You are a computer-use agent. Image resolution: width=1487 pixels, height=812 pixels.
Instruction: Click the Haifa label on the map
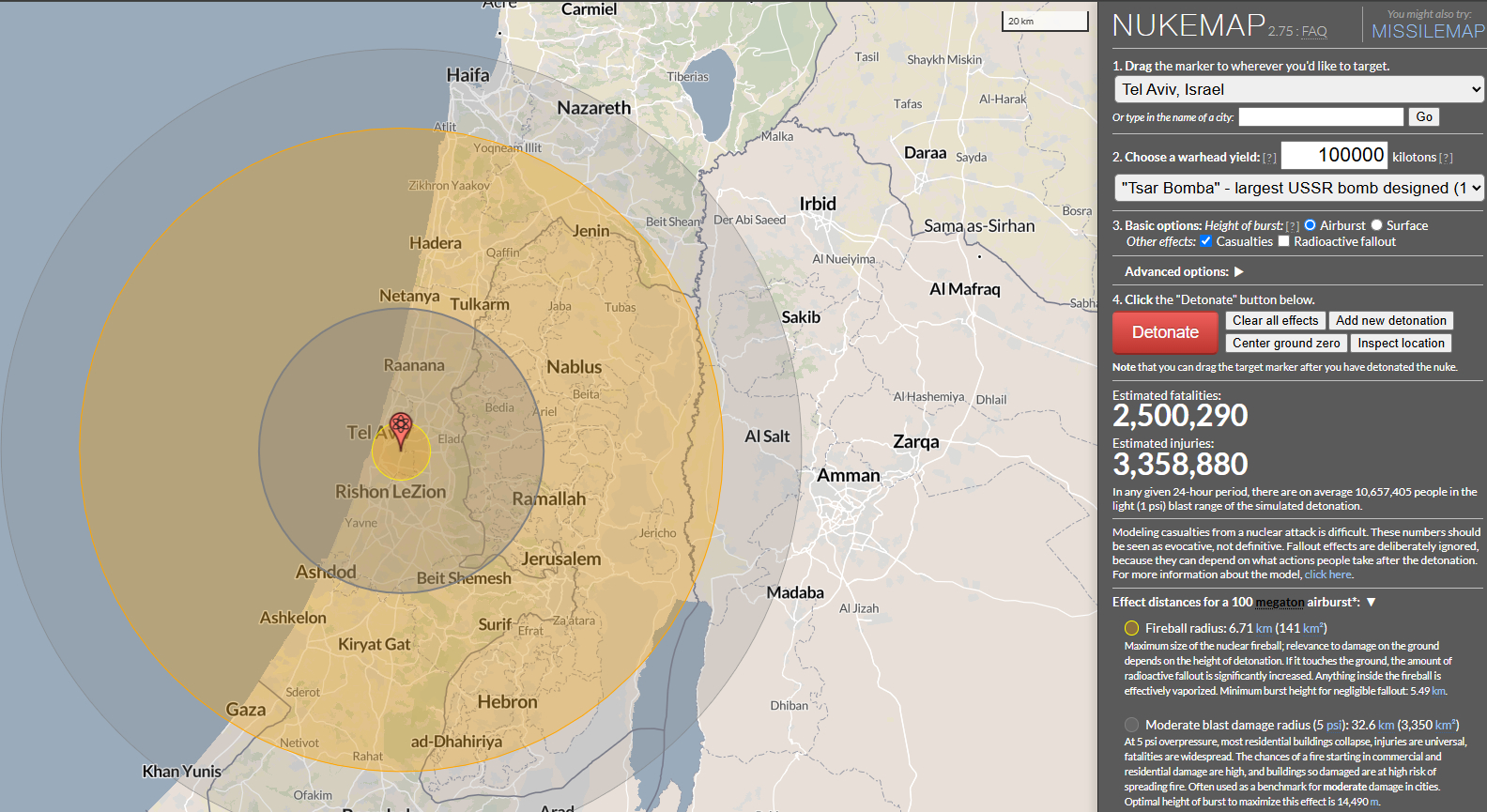[468, 75]
